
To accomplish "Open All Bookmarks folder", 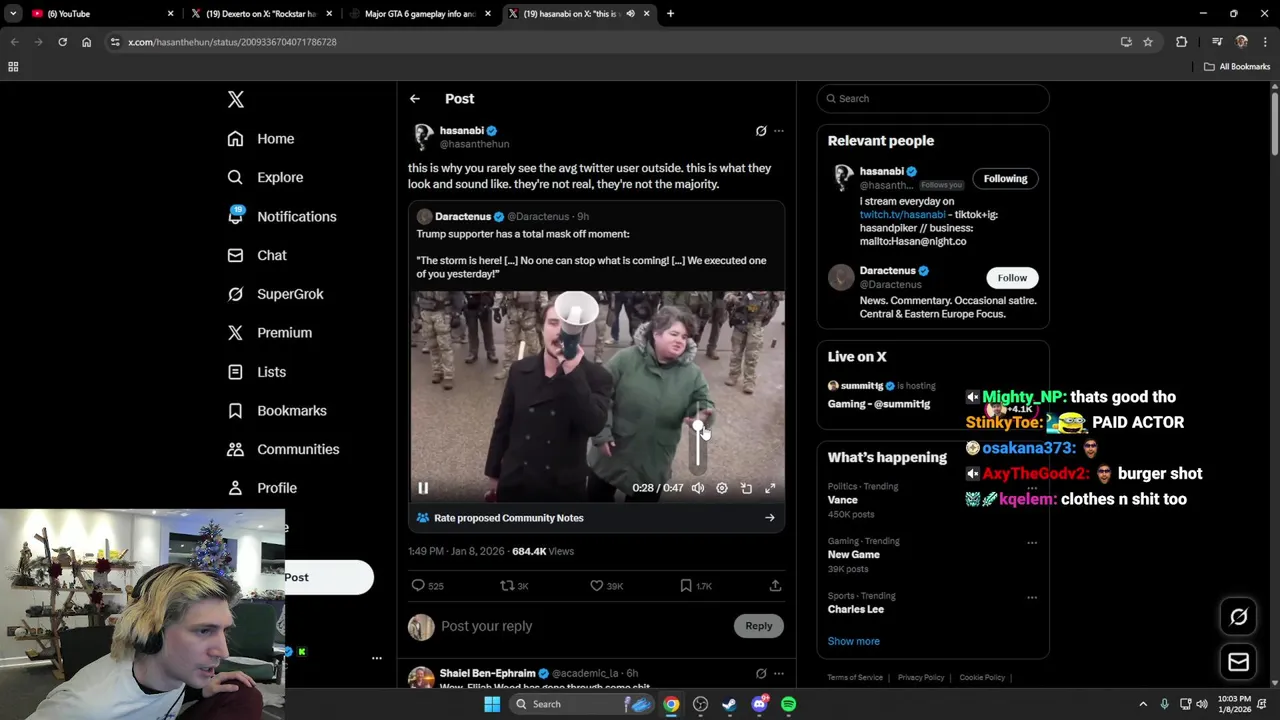I will pos(1237,67).
